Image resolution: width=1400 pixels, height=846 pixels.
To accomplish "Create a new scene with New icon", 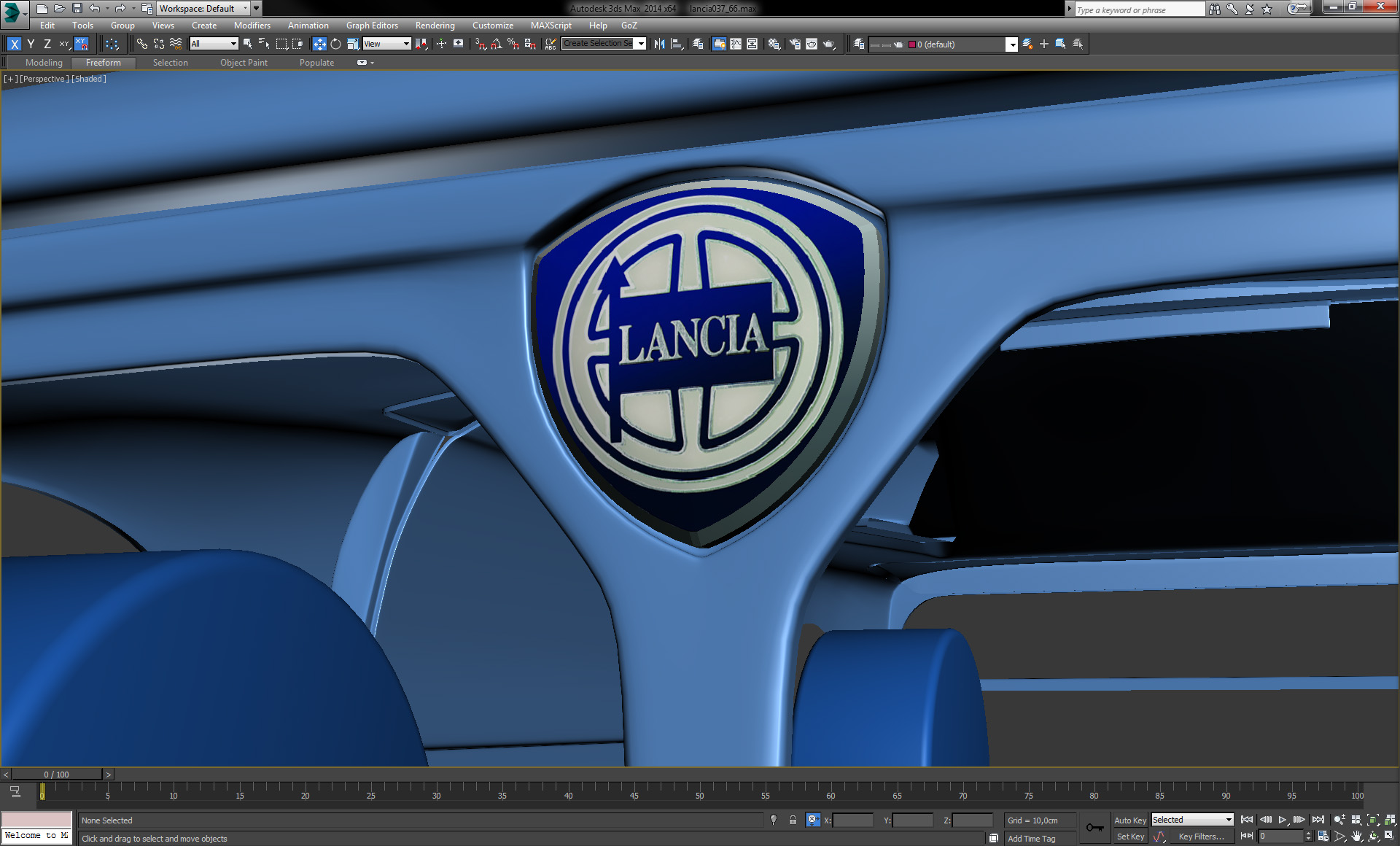I will click(42, 9).
